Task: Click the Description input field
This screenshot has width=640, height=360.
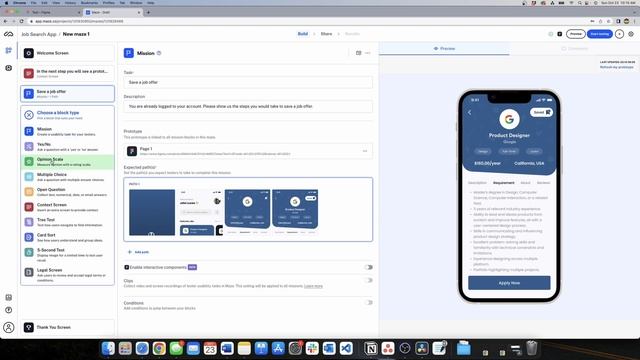Action: [248, 107]
